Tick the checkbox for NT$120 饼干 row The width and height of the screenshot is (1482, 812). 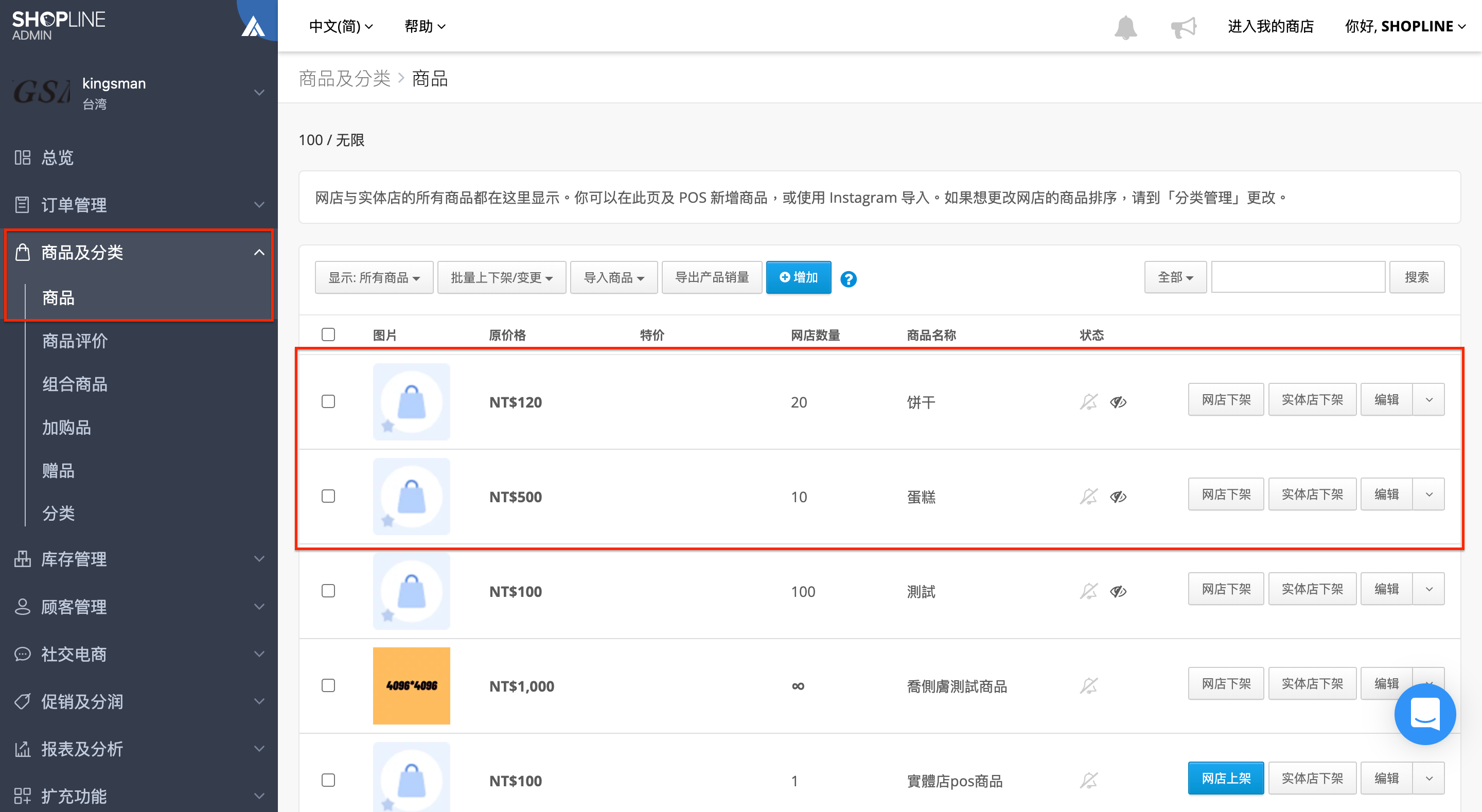pyautogui.click(x=328, y=401)
